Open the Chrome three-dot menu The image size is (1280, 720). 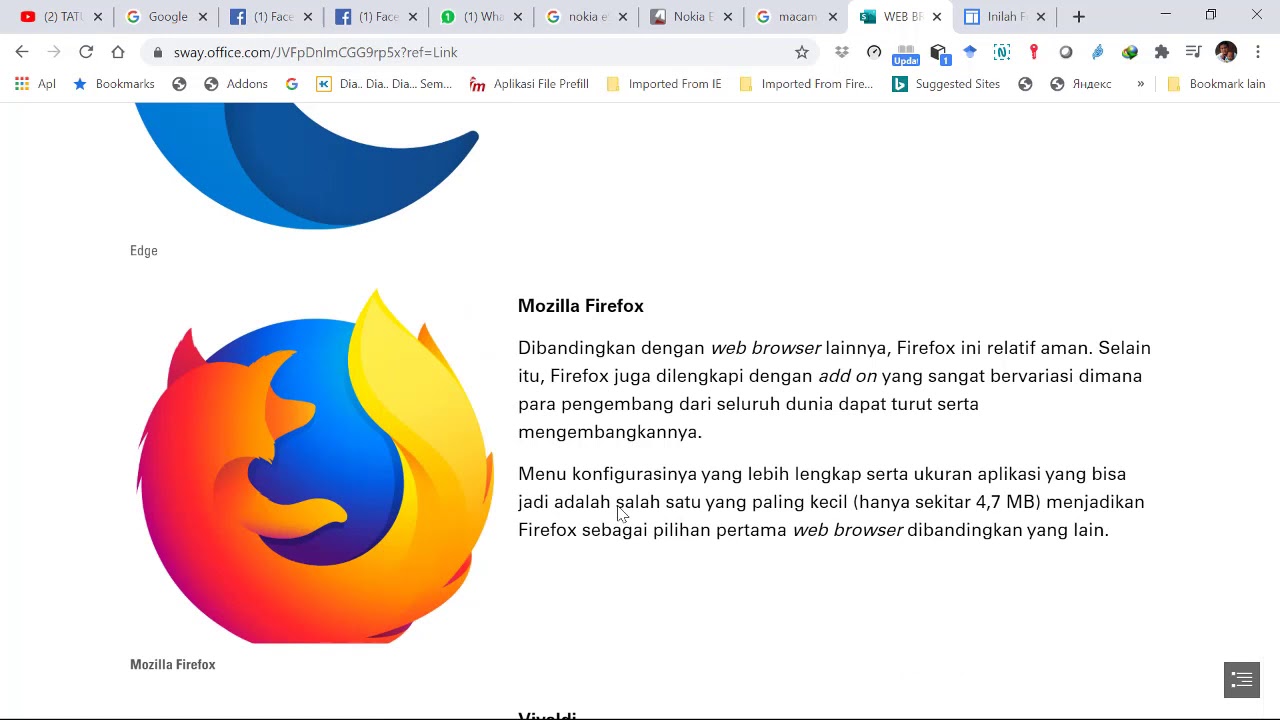1258,52
